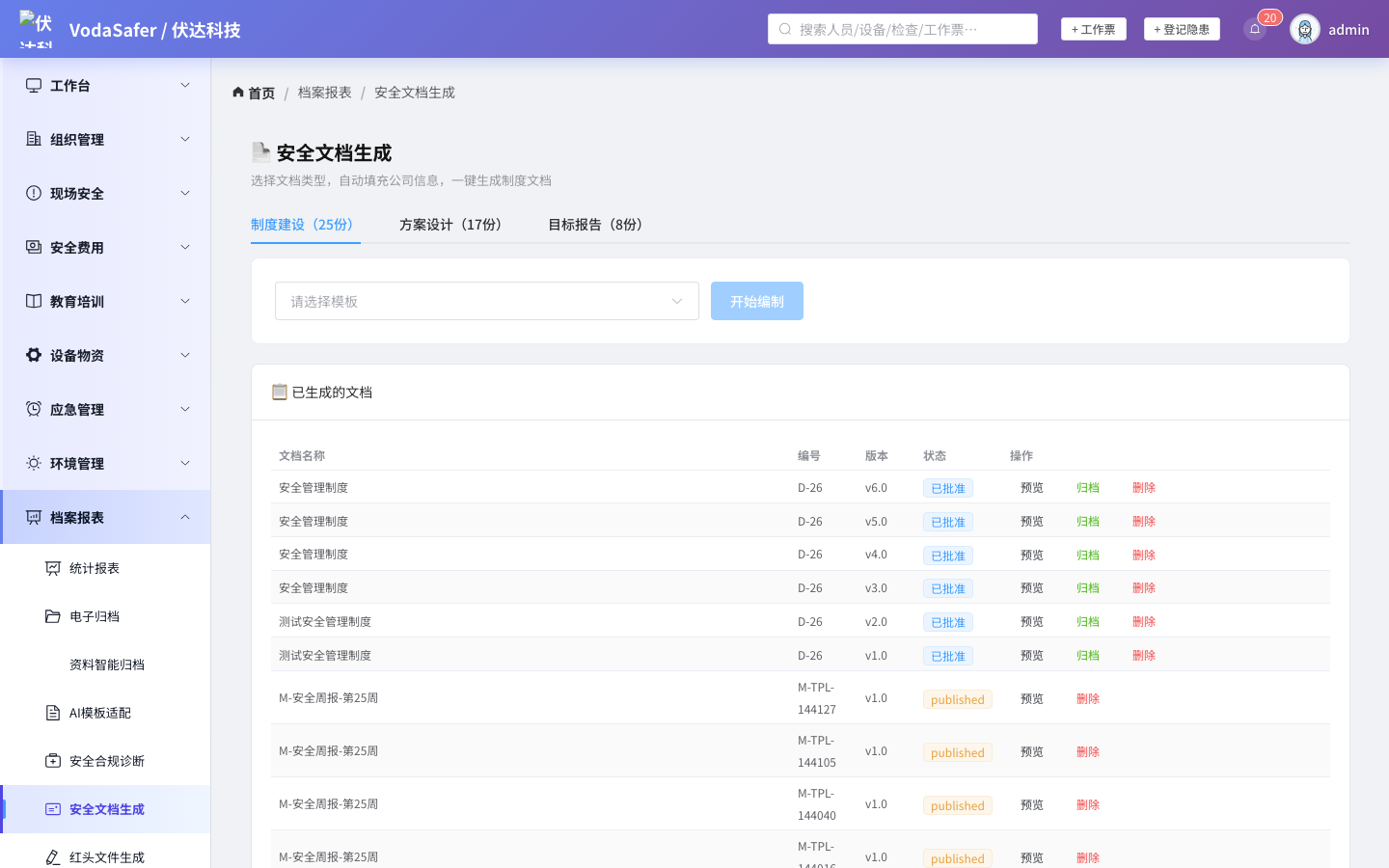1389x868 pixels.
Task: Click the 安全费用 money icon
Action: (34, 247)
